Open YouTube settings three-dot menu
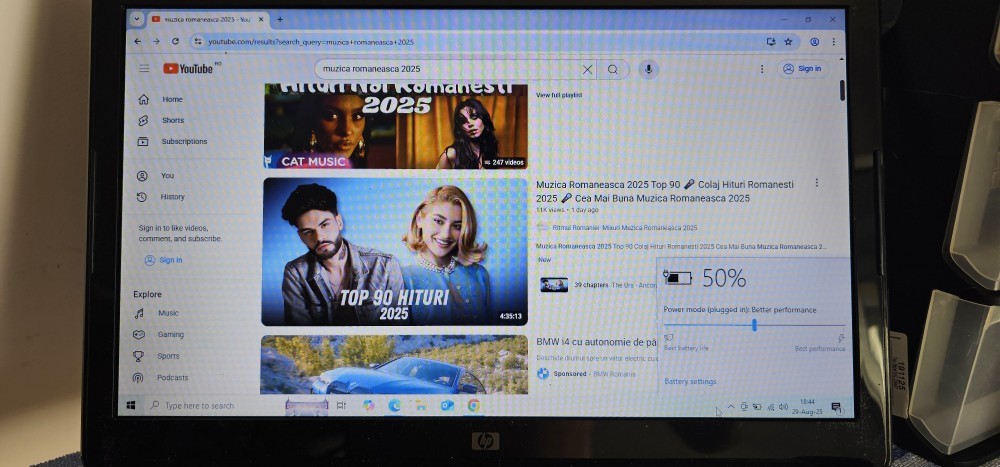The height and width of the screenshot is (467, 1000). pos(762,69)
